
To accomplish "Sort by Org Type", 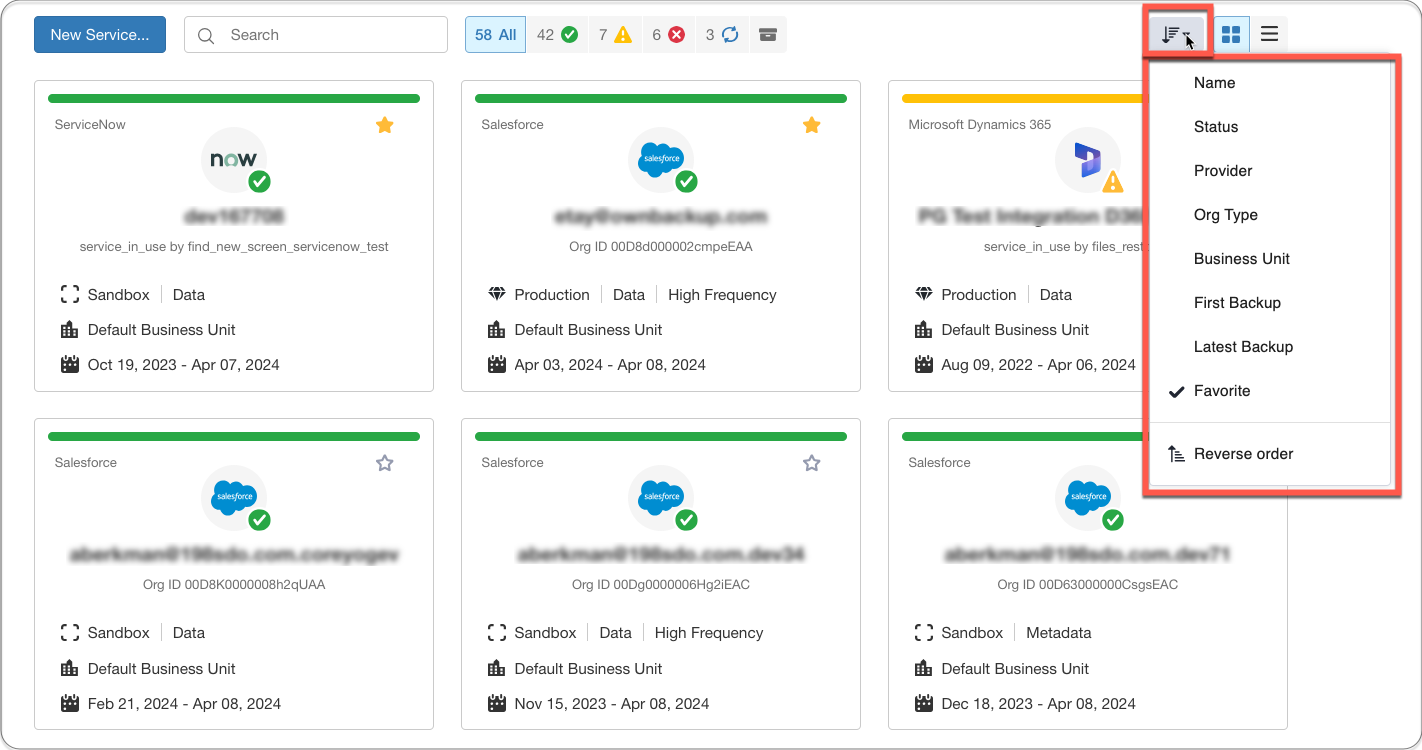I will [x=1270, y=215].
